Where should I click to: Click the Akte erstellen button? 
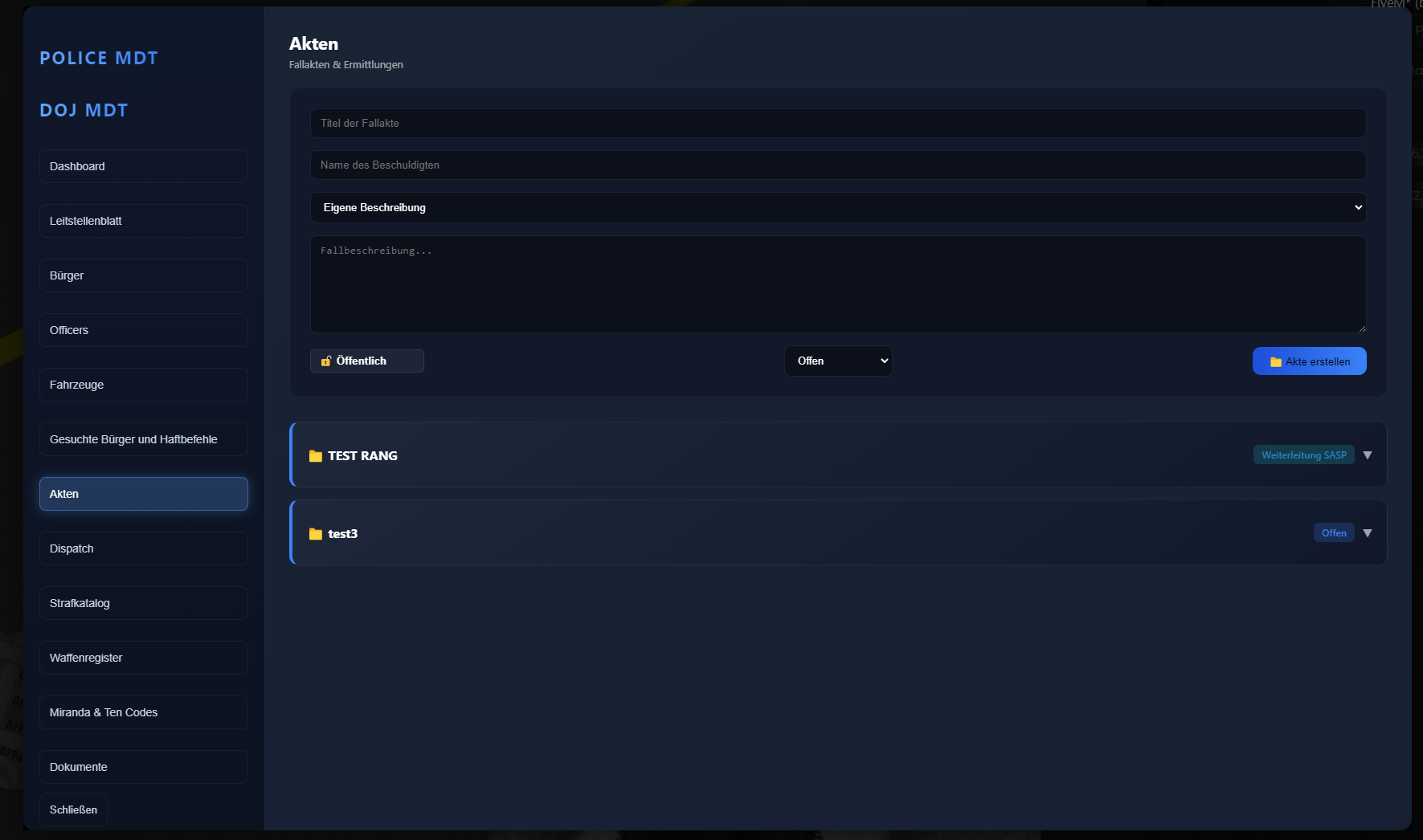1309,361
